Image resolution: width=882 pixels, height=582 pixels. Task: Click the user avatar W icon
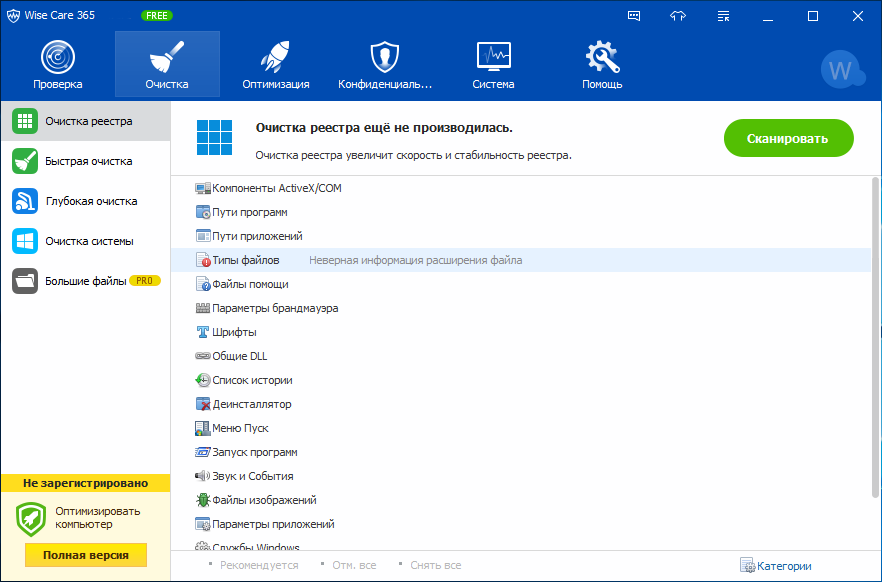click(842, 69)
